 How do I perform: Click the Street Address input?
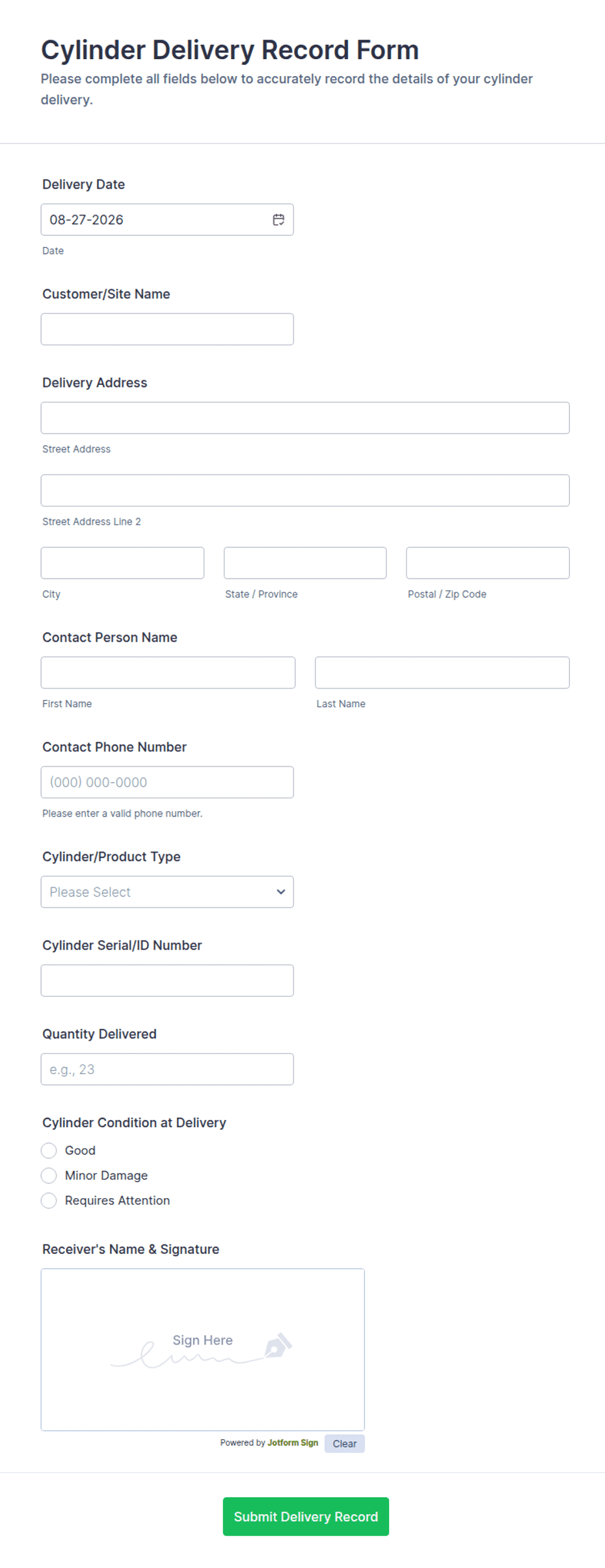305,418
